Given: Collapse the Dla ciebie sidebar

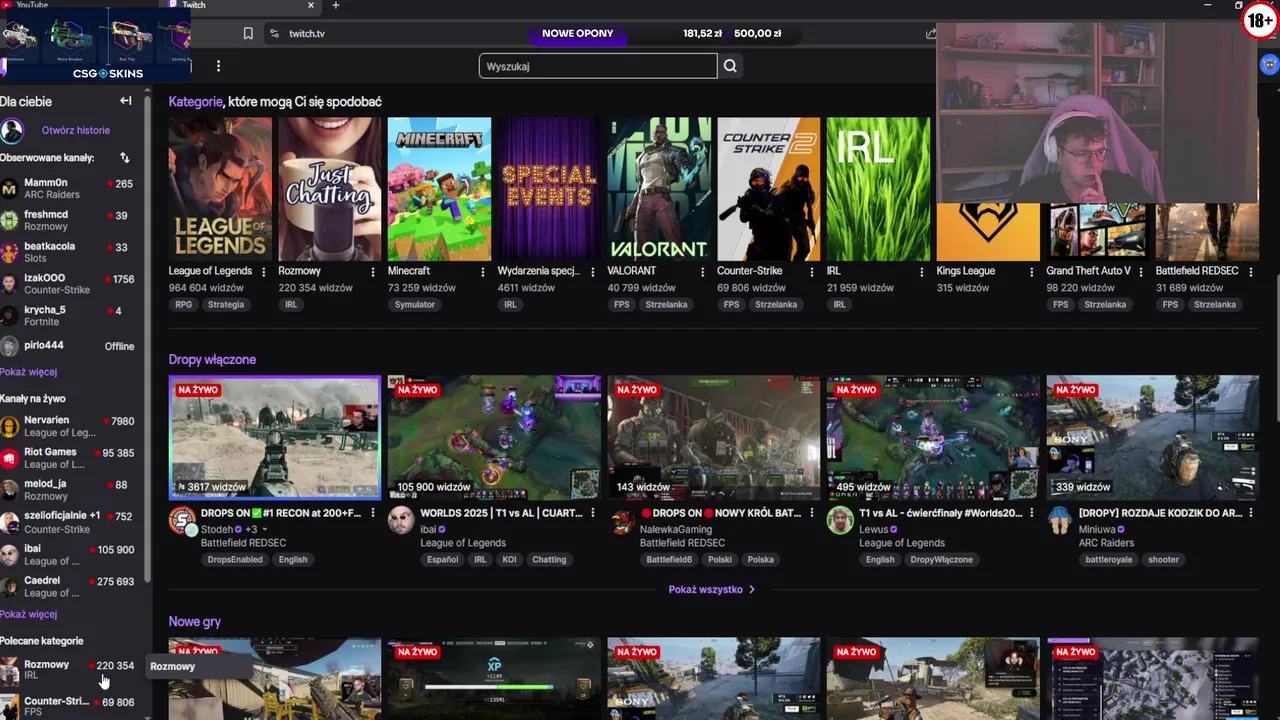Looking at the screenshot, I should point(126,101).
